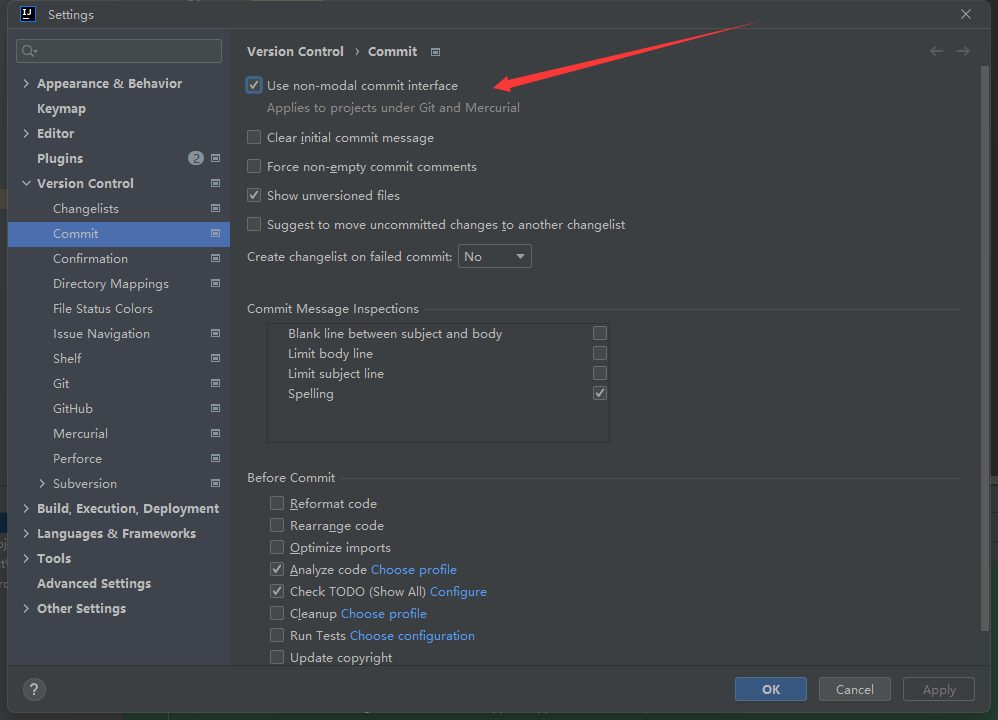Click the icon beside the Commit breadcrumb
998x720 pixels.
pos(434,51)
